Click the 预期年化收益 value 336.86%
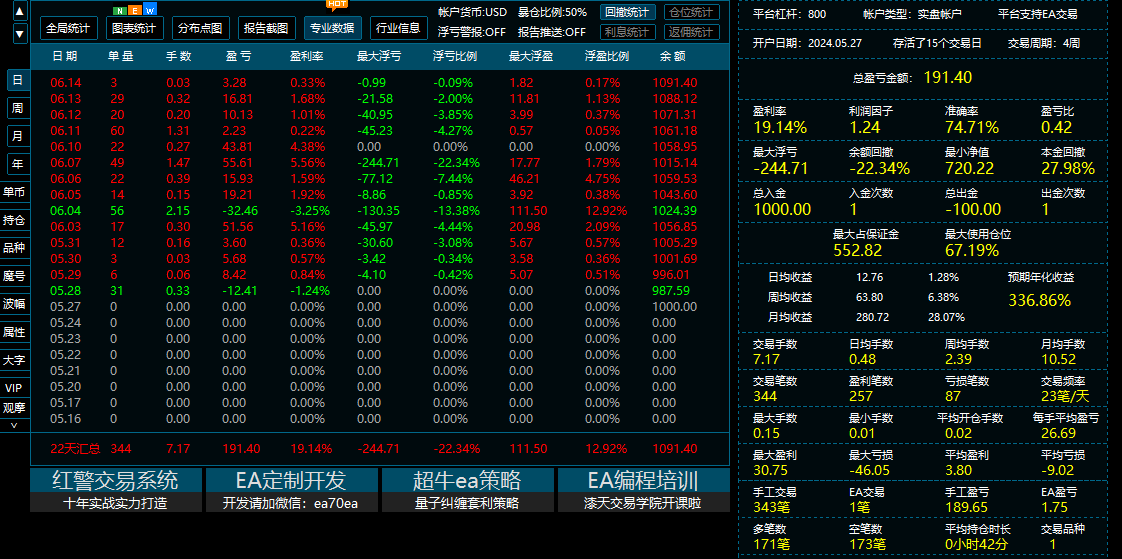This screenshot has width=1122, height=559. click(1040, 300)
